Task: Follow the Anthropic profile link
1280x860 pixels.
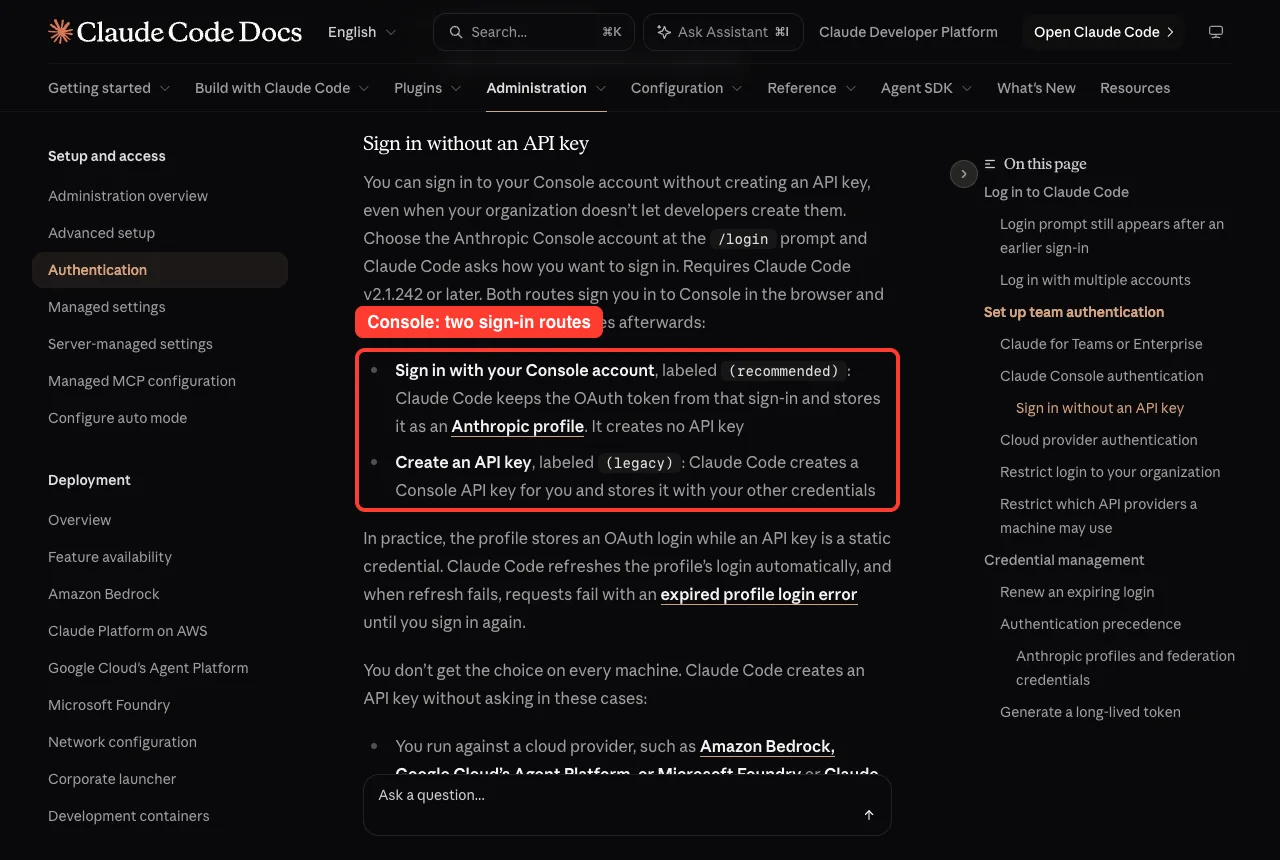Action: [x=518, y=426]
